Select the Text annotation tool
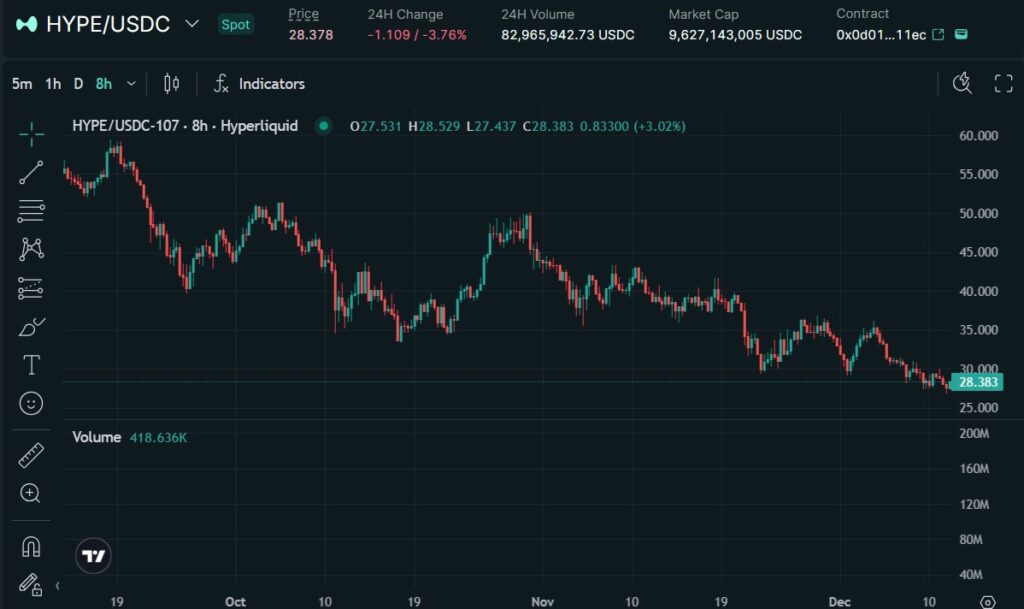This screenshot has width=1024, height=609. [x=31, y=365]
